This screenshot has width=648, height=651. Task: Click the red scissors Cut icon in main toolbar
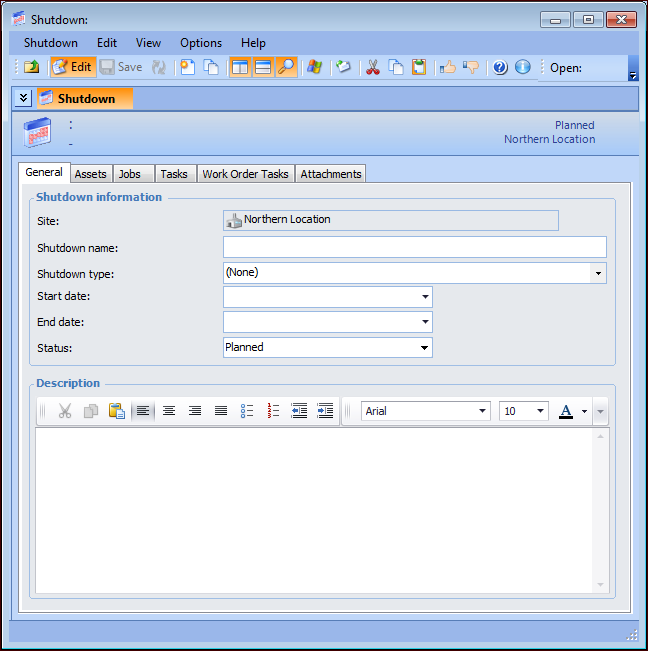pos(373,67)
